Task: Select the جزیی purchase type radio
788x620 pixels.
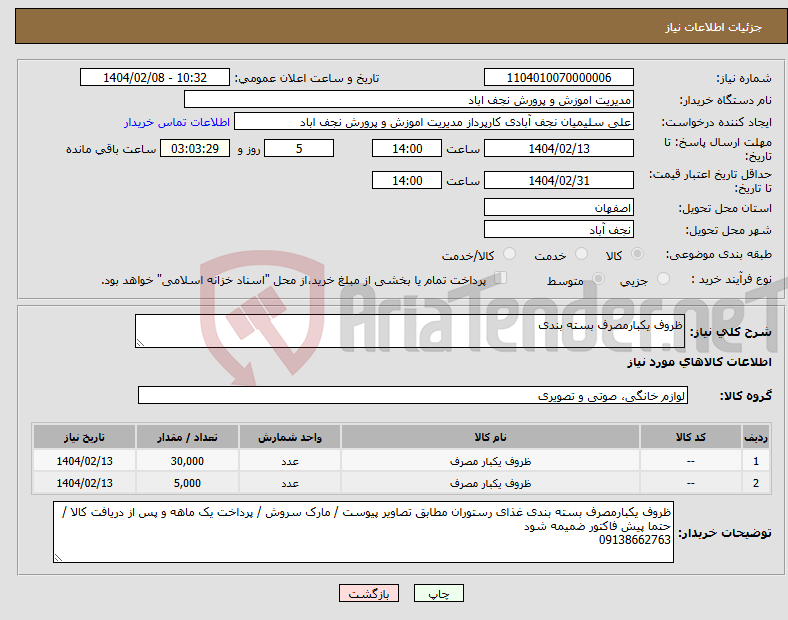Action: [663, 278]
